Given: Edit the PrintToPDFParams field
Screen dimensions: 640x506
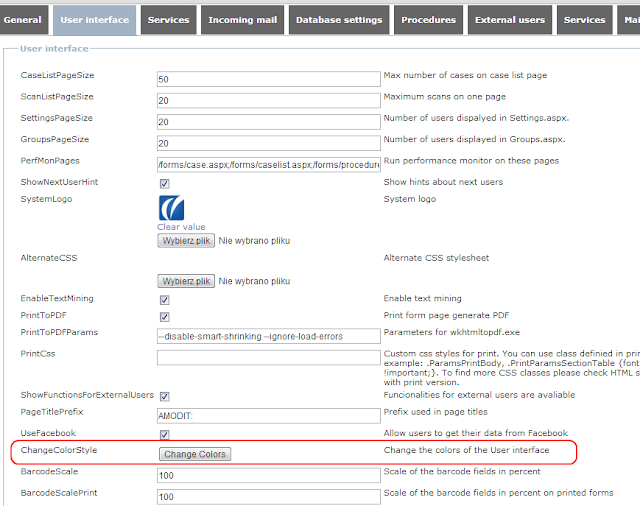Looking at the screenshot, I should point(269,336).
